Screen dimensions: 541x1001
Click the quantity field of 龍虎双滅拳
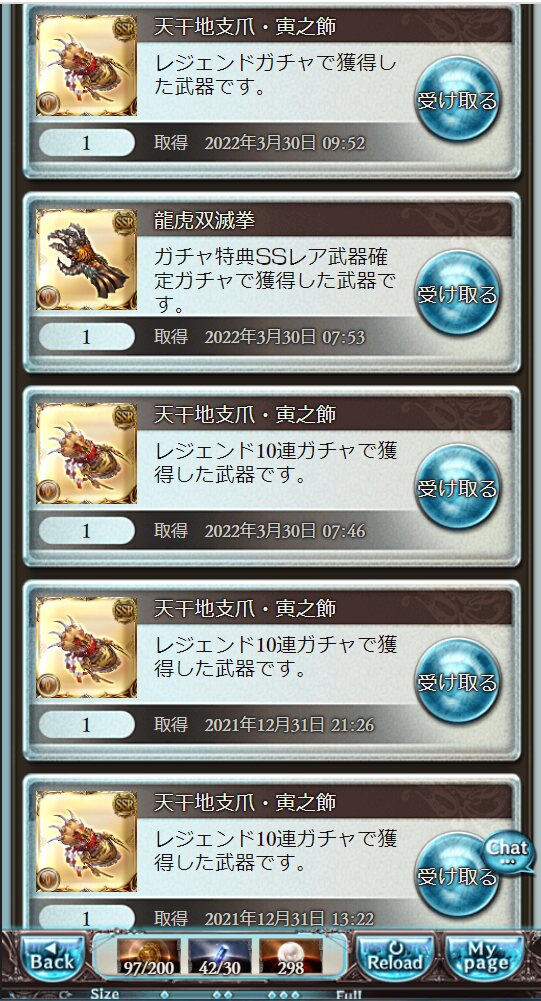(x=87, y=336)
